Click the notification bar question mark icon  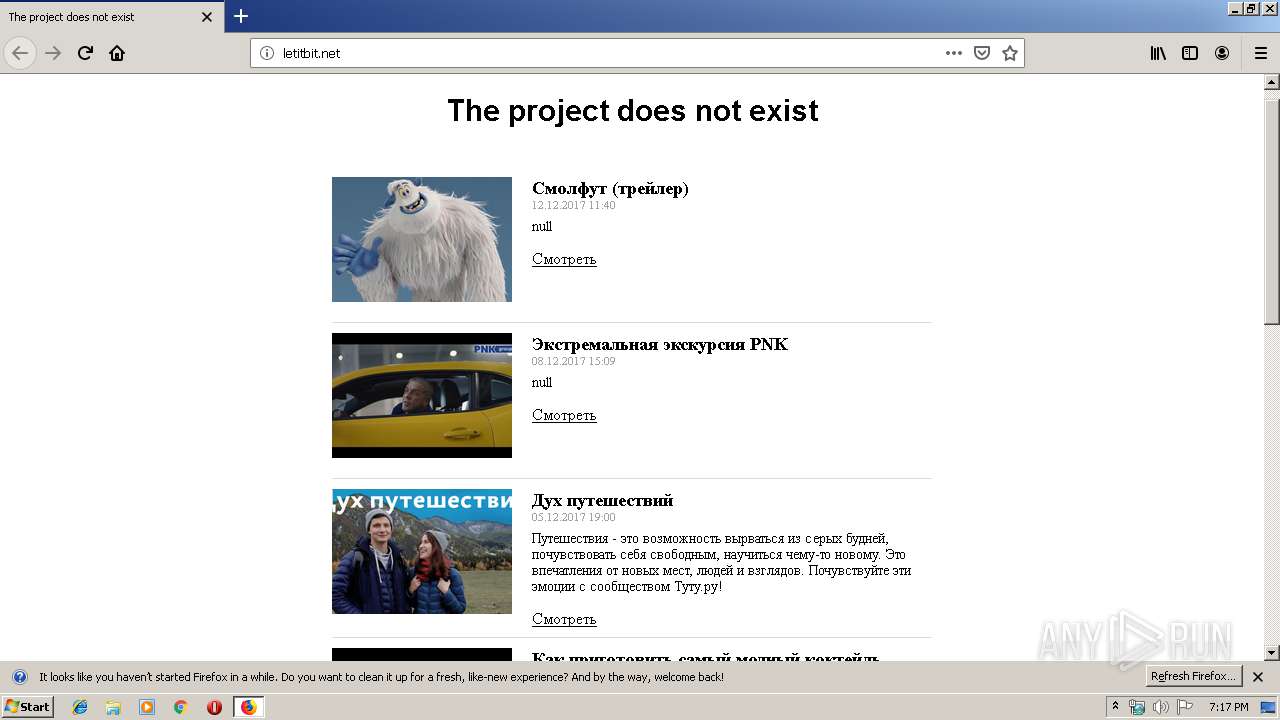click(x=19, y=677)
